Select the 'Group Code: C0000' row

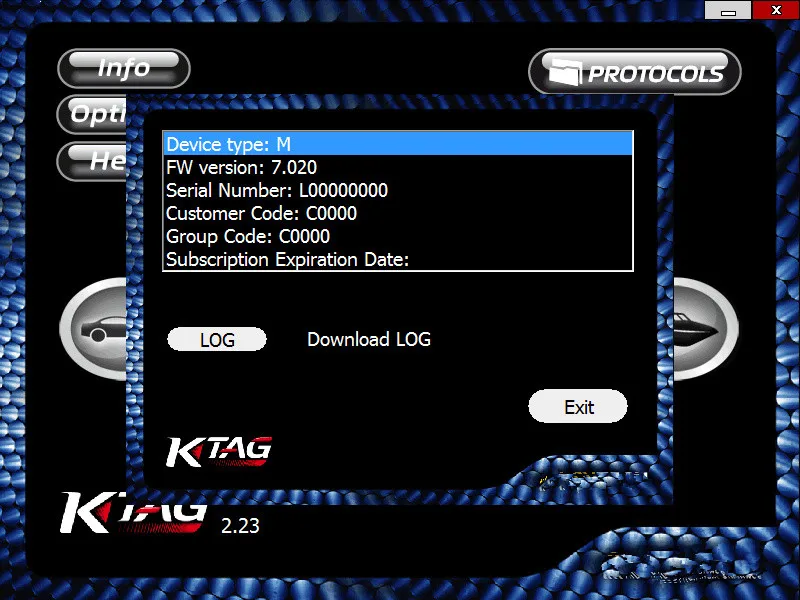(398, 236)
